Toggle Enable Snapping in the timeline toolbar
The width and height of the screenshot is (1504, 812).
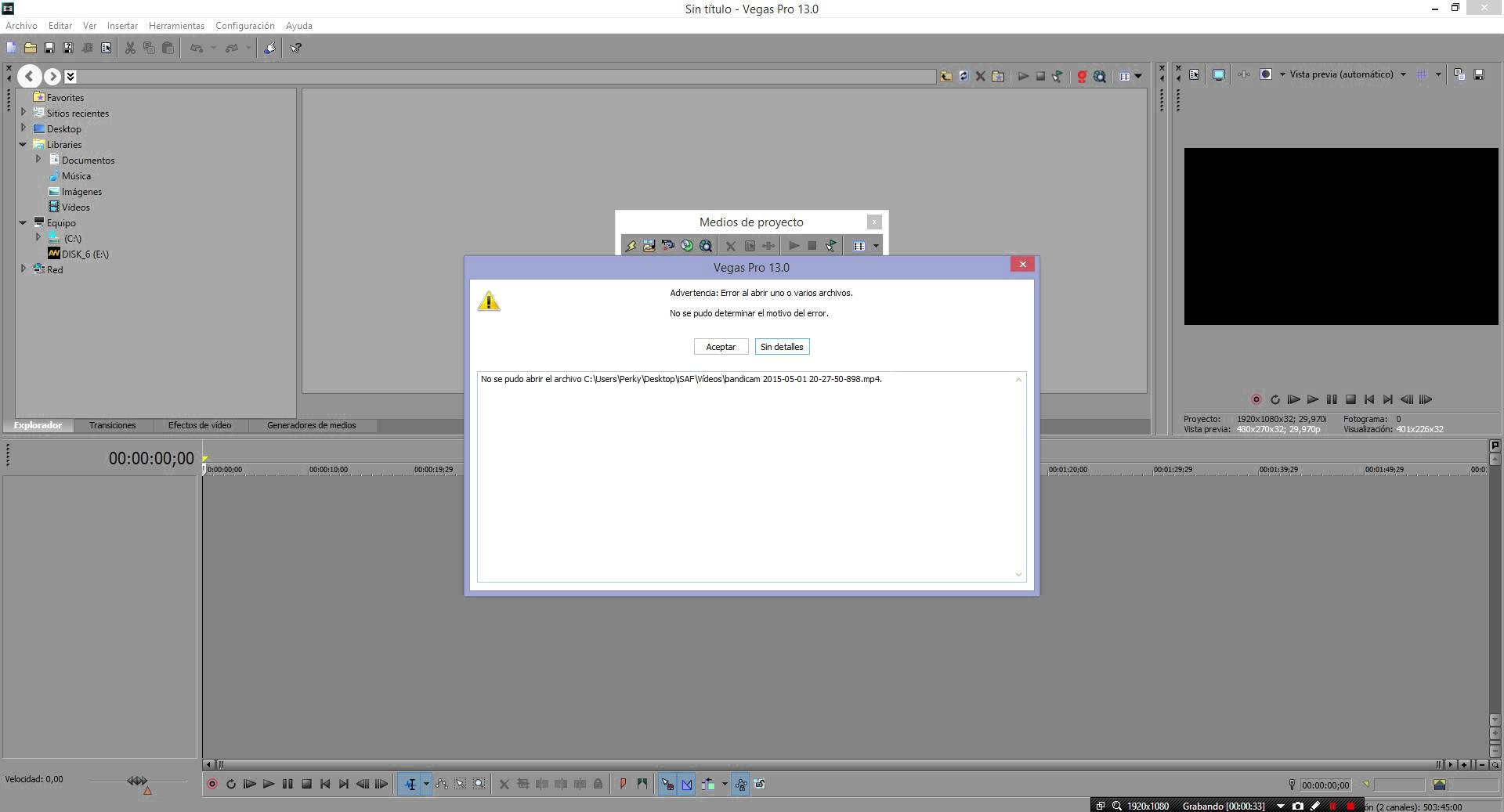pyautogui.click(x=667, y=784)
